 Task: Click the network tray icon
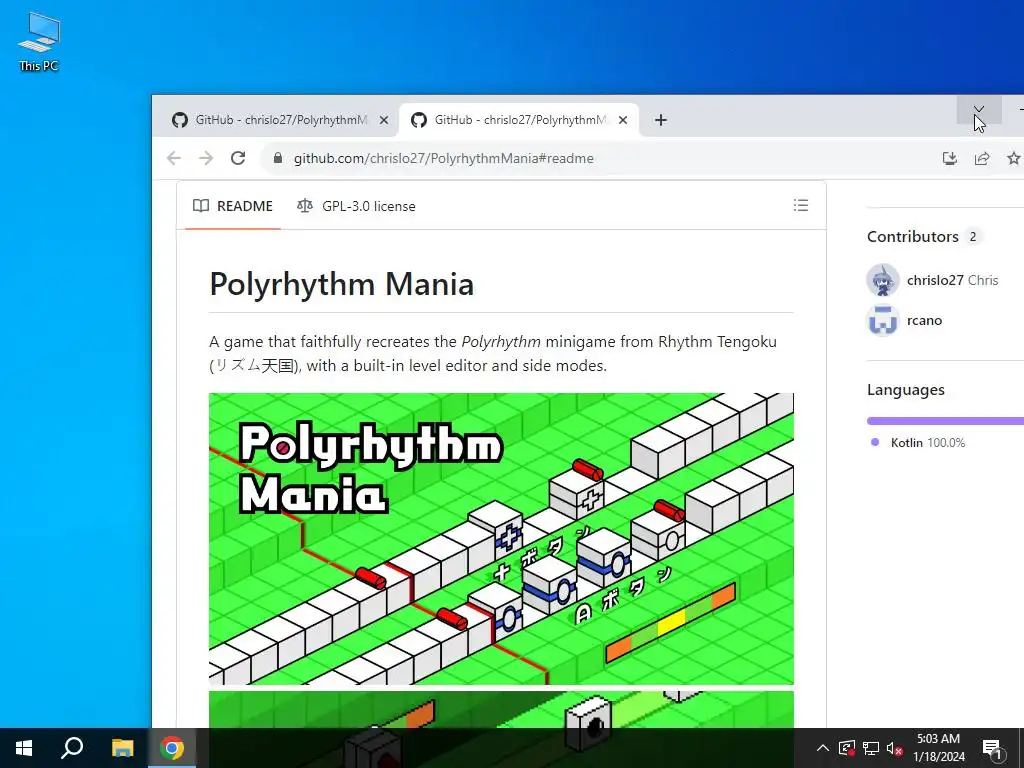[871, 748]
